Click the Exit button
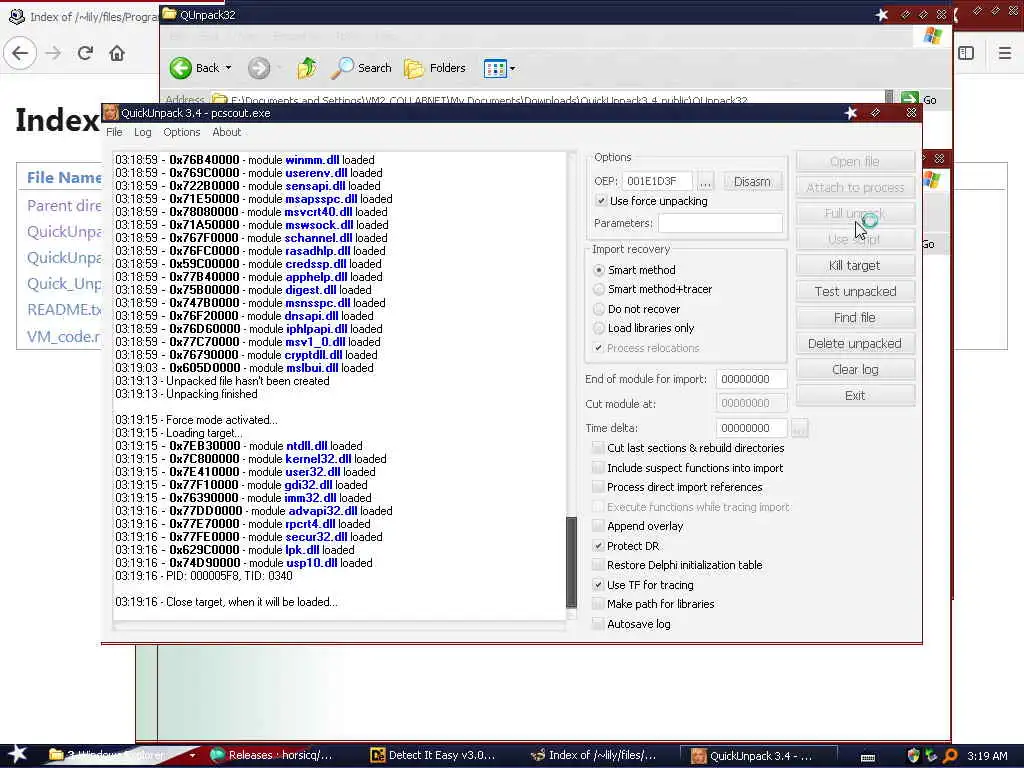The image size is (1024, 768). pos(855,395)
